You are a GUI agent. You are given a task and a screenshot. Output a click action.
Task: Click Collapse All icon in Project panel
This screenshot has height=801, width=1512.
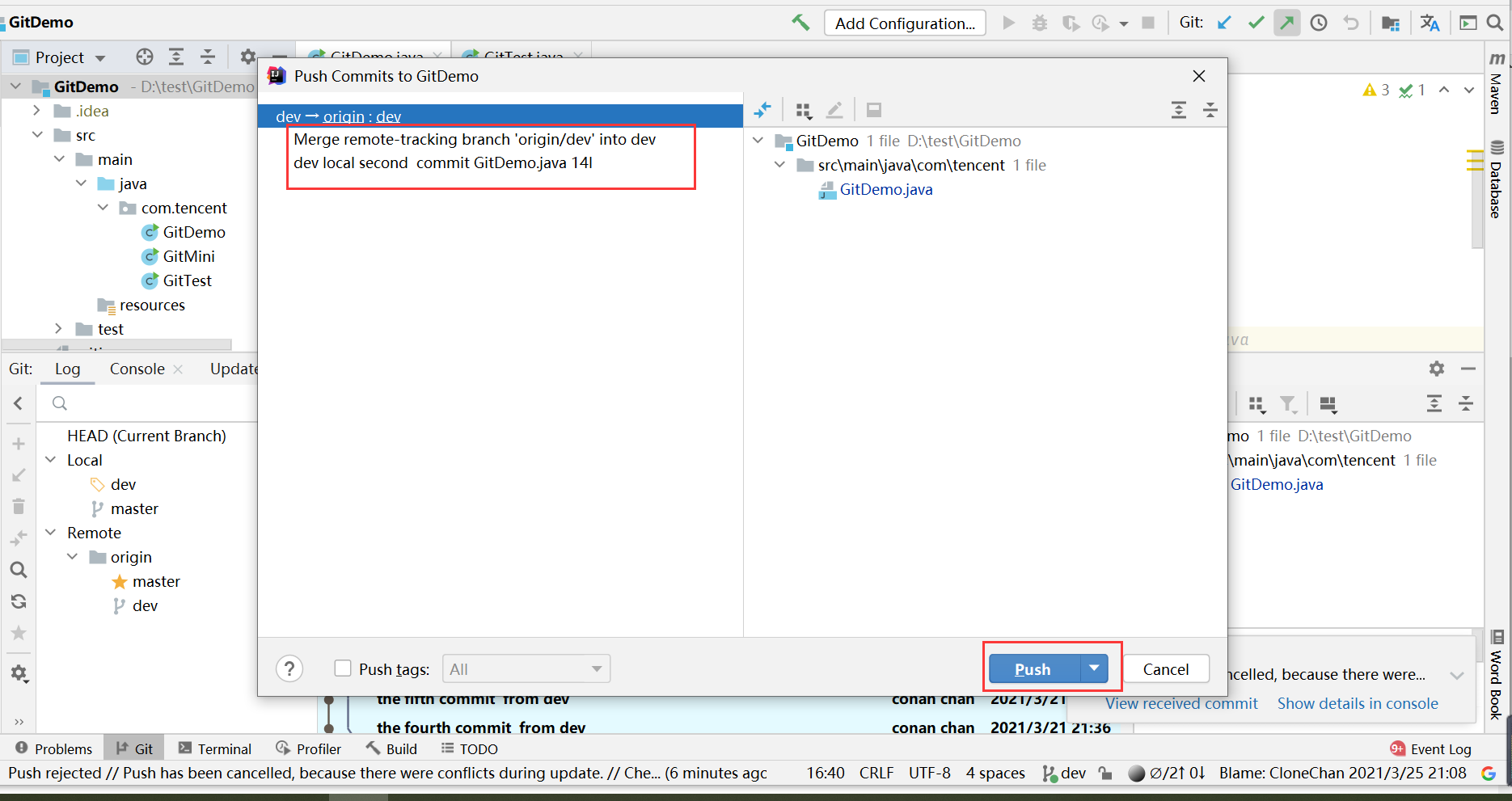click(208, 57)
